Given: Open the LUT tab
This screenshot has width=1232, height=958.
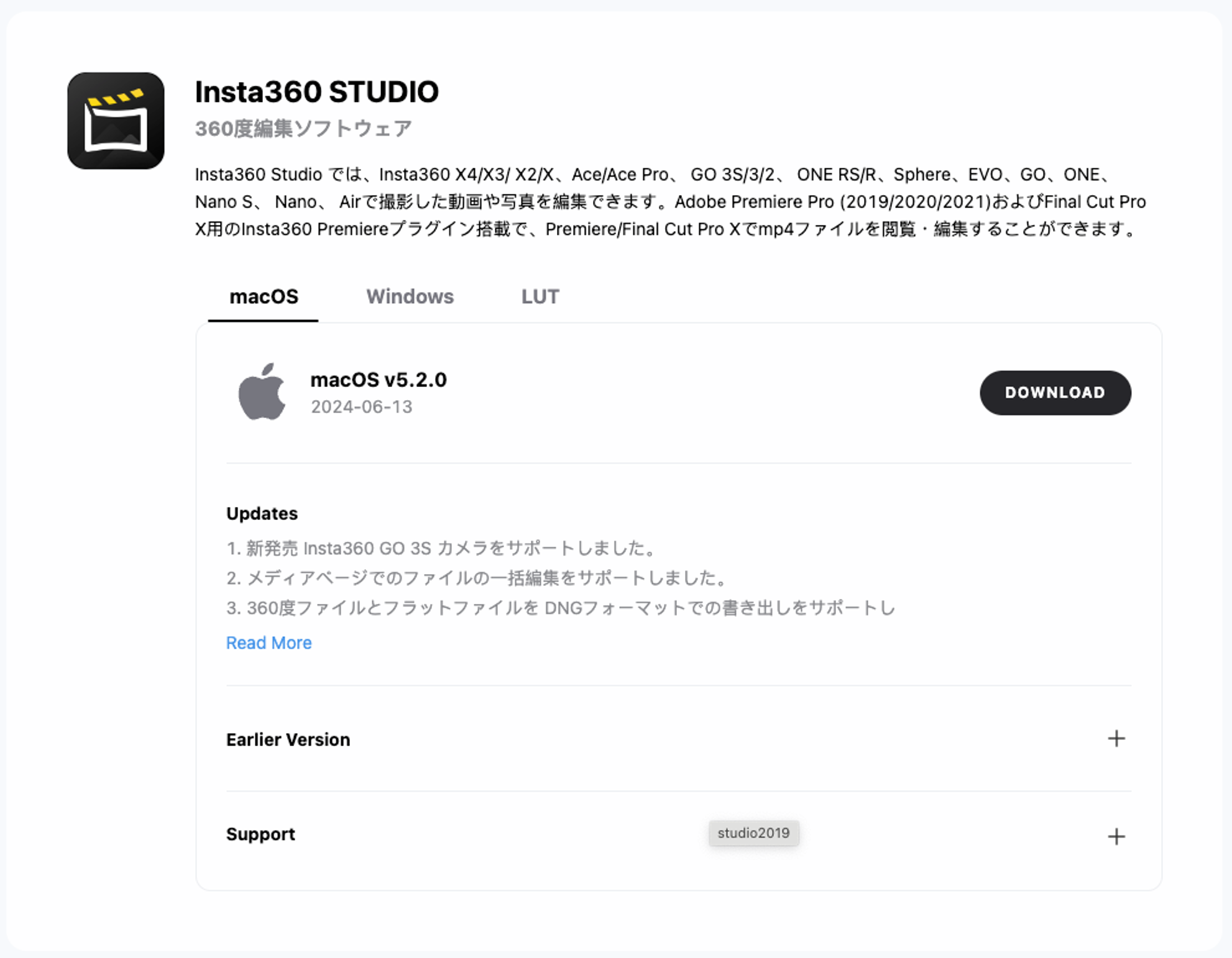Looking at the screenshot, I should (x=540, y=296).
